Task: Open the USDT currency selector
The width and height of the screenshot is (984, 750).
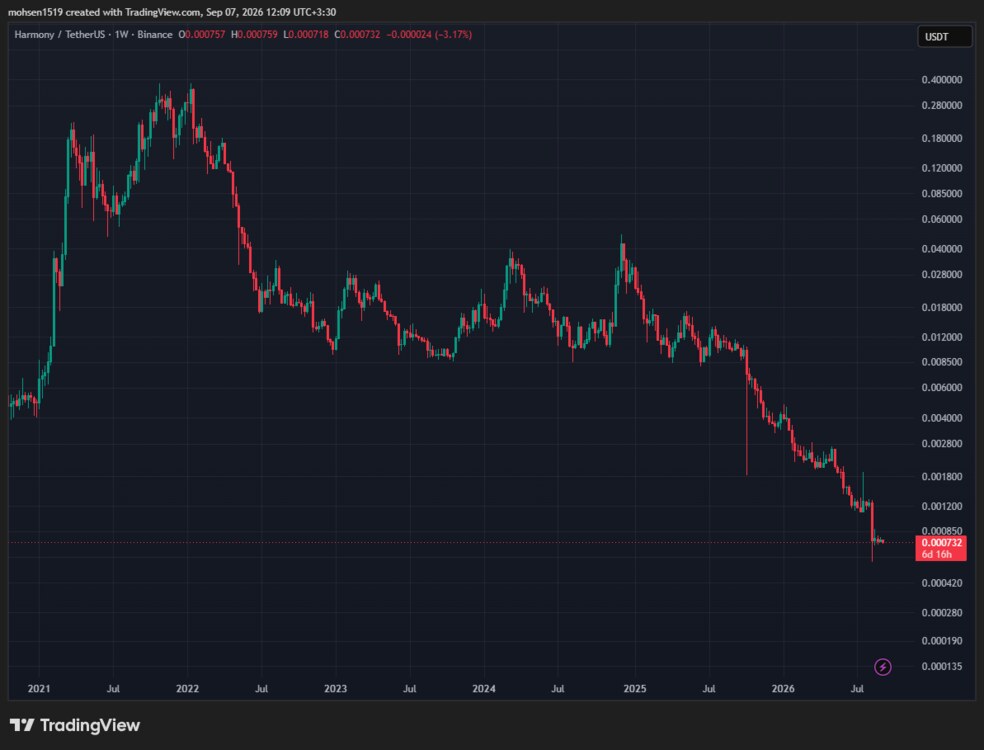Action: [x=944, y=37]
